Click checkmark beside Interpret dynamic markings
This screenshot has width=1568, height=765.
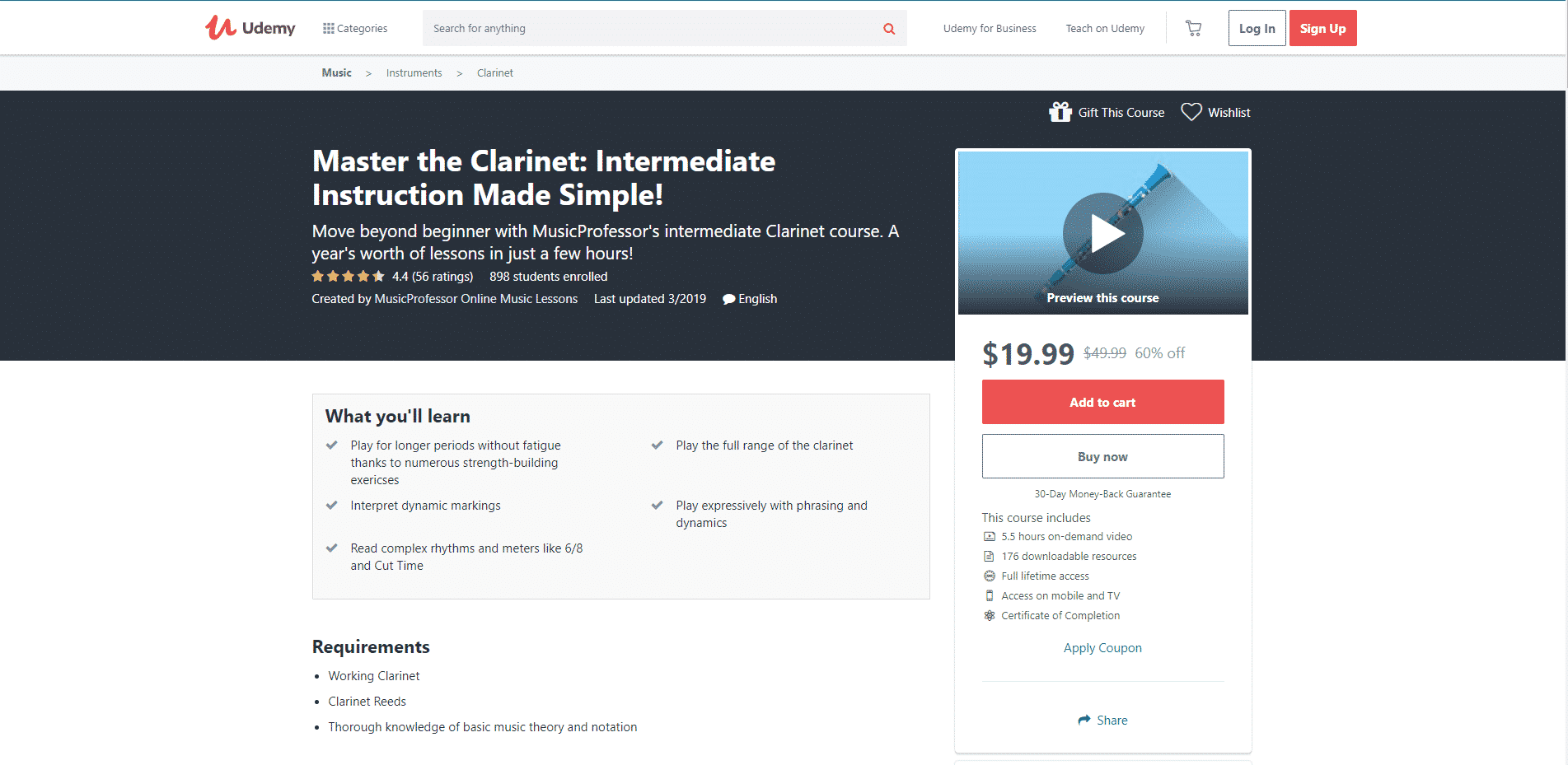pos(332,505)
